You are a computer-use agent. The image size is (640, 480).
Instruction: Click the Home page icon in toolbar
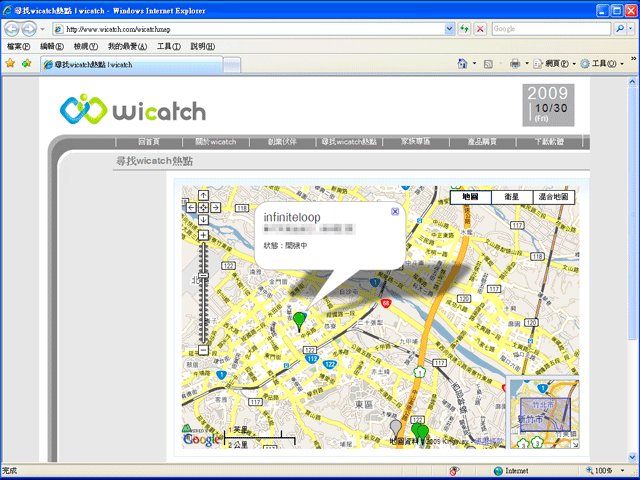tap(462, 64)
